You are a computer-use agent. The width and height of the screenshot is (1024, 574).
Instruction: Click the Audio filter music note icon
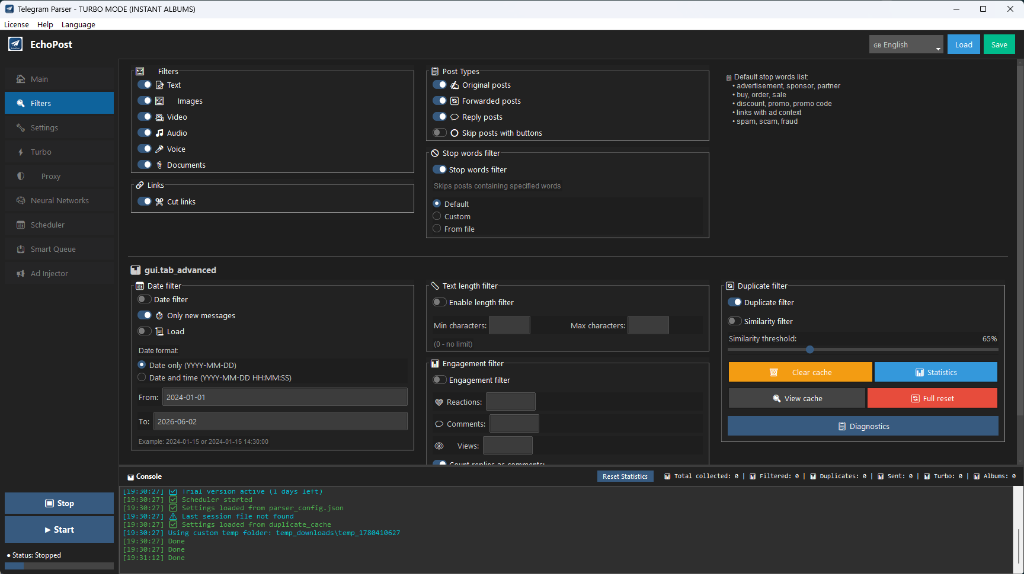coord(159,133)
